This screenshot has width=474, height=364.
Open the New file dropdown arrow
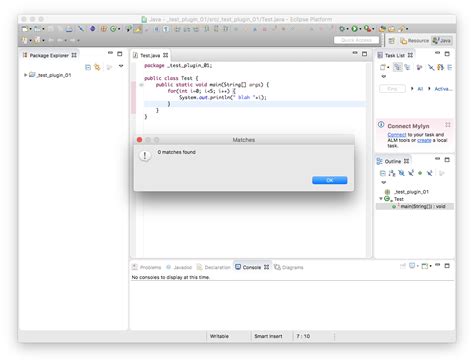click(30, 29)
